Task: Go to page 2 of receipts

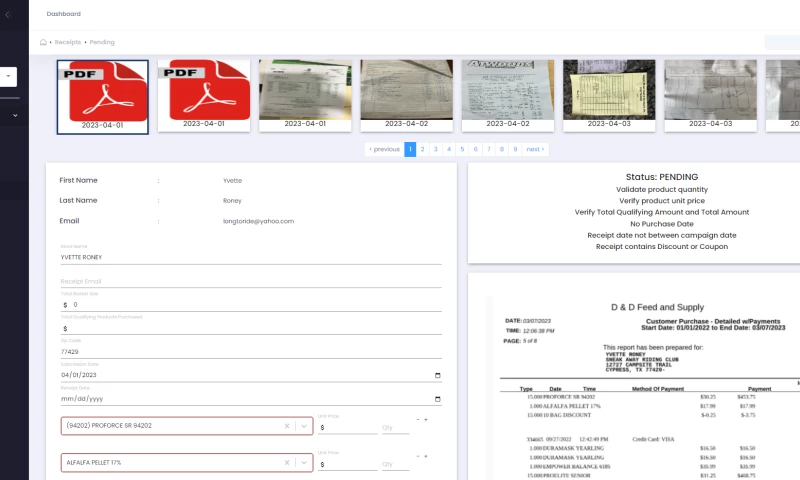Action: (423, 149)
